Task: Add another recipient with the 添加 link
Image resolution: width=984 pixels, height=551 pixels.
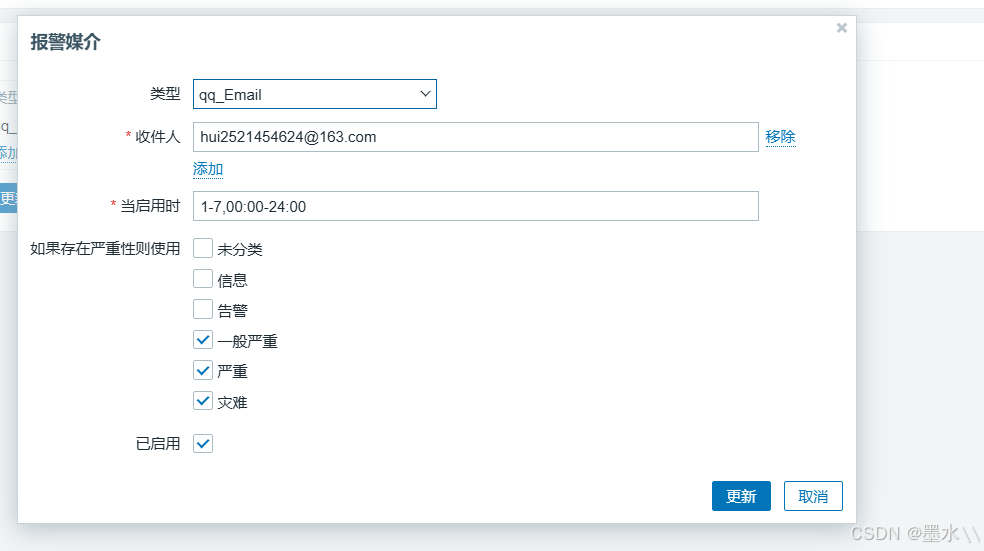Action: pyautogui.click(x=208, y=169)
